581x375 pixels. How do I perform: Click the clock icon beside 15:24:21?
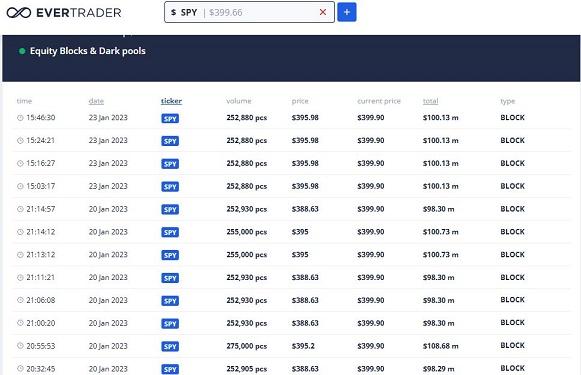(20, 141)
